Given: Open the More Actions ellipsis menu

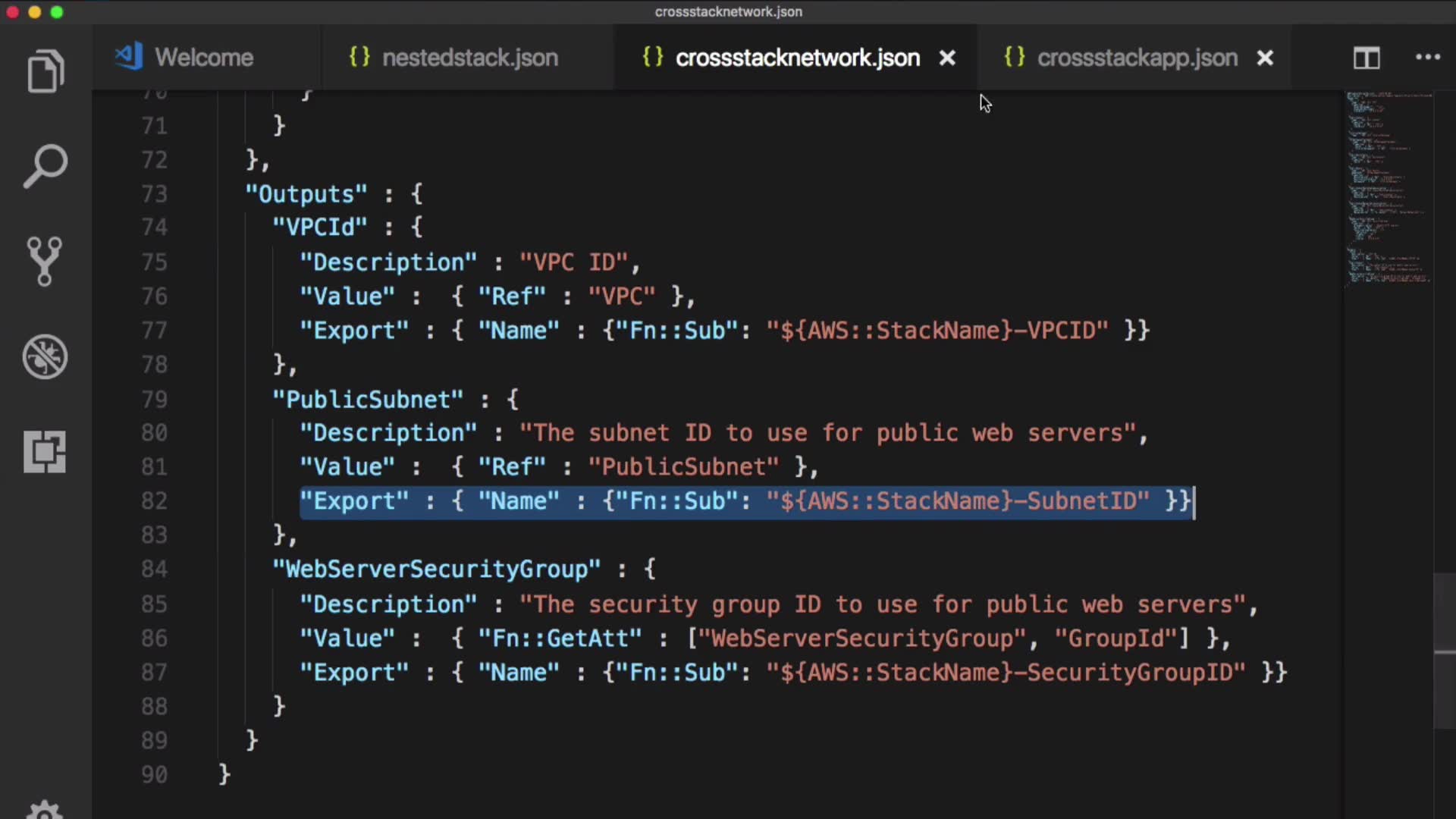Looking at the screenshot, I should 1428,58.
